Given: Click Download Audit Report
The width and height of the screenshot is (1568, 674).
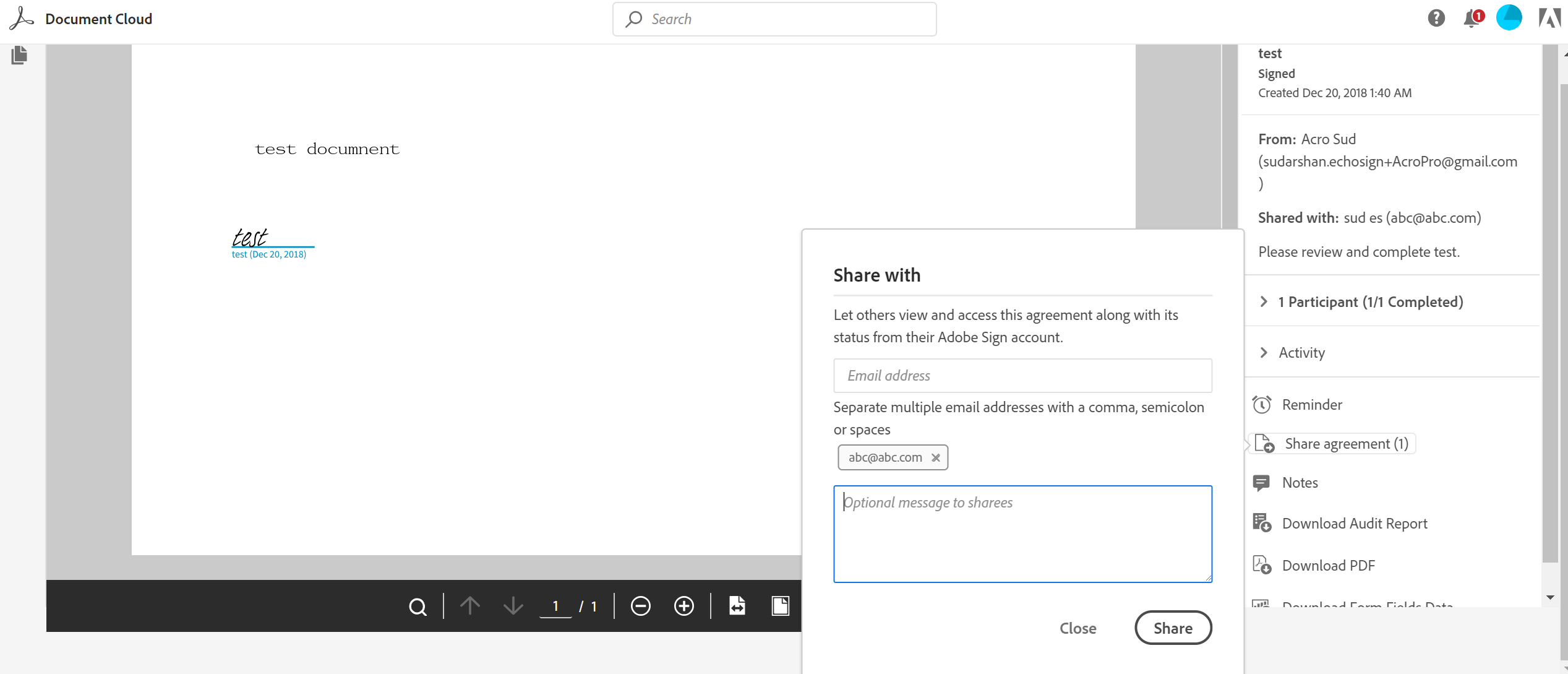Looking at the screenshot, I should (1354, 524).
